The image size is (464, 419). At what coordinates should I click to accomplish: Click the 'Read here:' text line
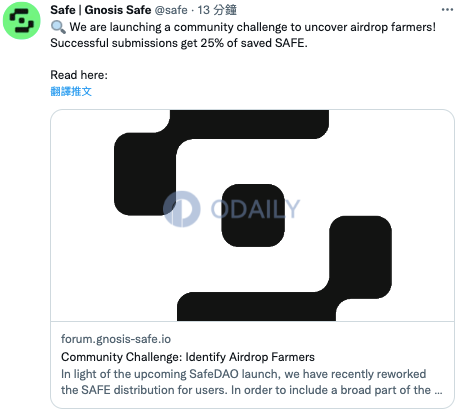coord(79,75)
